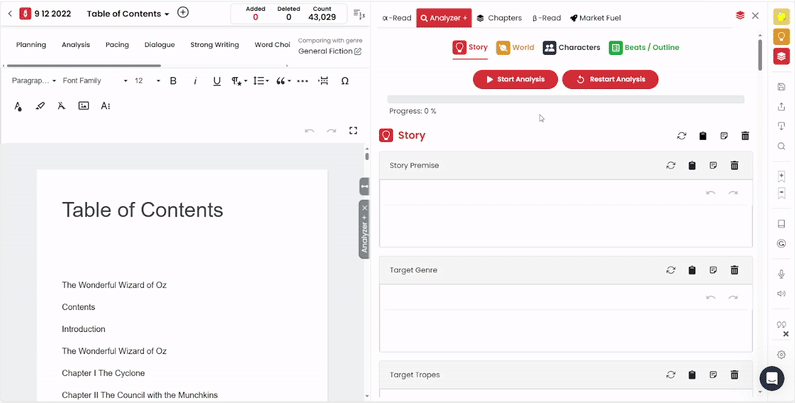Click the insert image icon
Image resolution: width=796 pixels, height=403 pixels.
click(84, 106)
